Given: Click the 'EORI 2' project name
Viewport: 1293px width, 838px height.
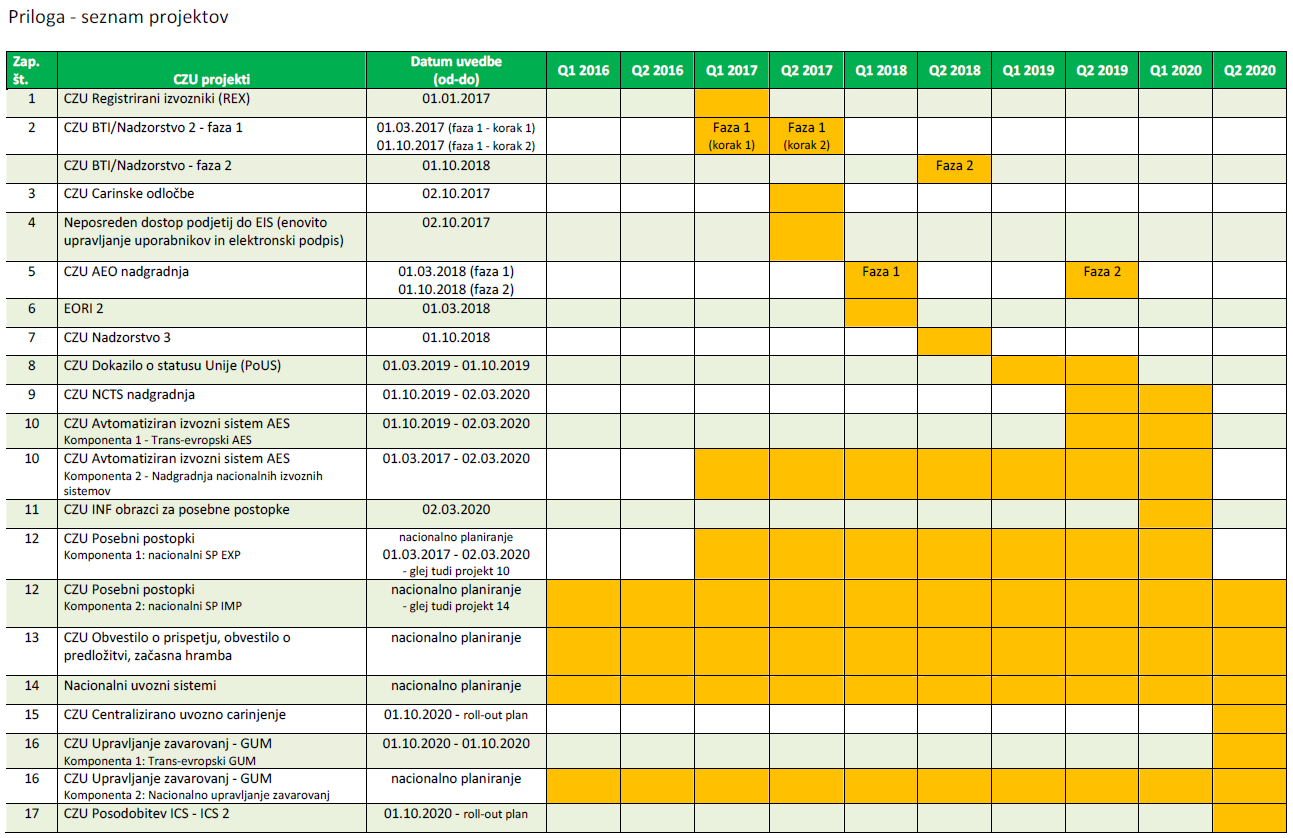Looking at the screenshot, I should click(x=86, y=309).
